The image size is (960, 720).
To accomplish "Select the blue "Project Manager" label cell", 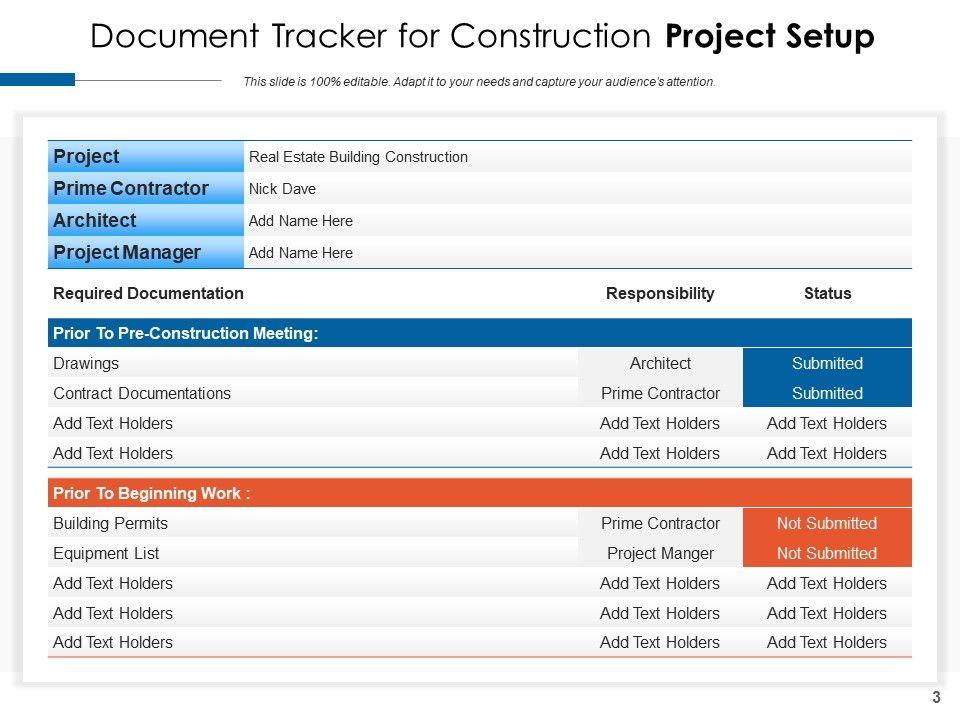I will [x=146, y=253].
